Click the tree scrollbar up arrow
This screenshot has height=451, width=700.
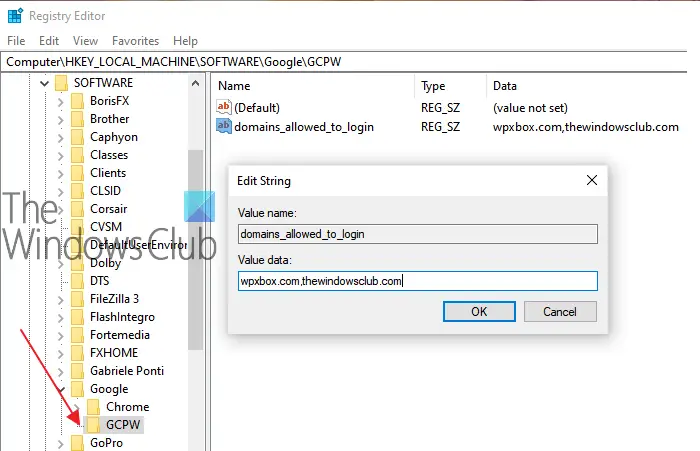195,84
